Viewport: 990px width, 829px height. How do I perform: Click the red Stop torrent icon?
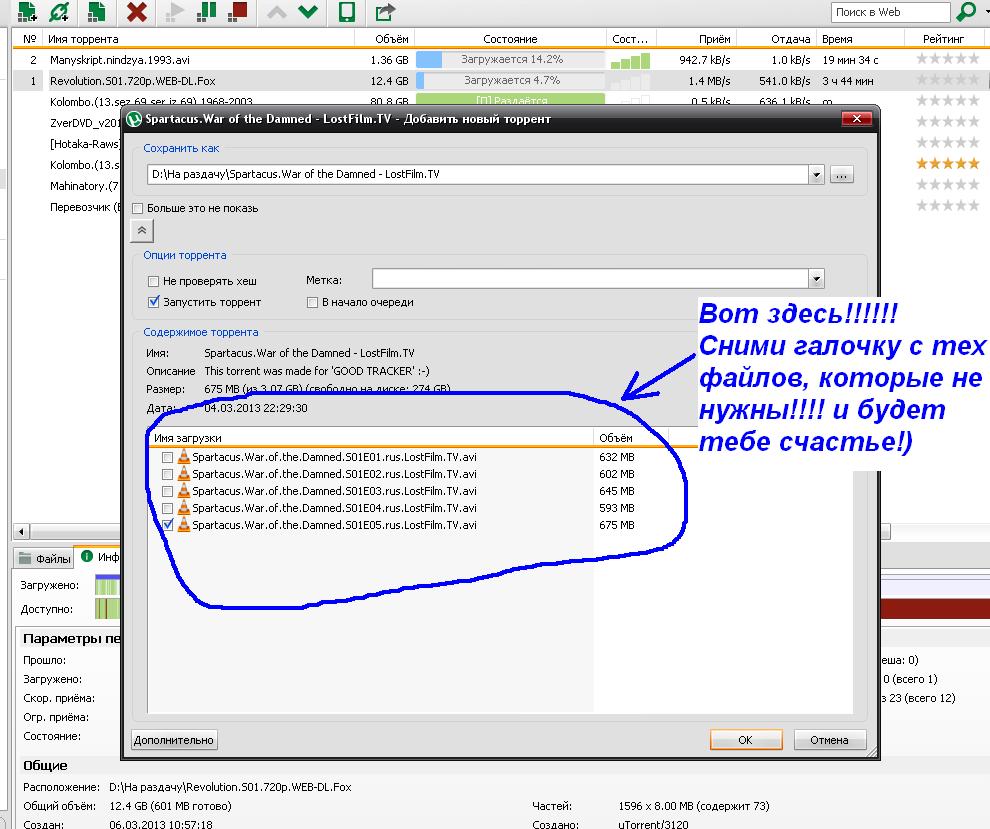(x=238, y=12)
